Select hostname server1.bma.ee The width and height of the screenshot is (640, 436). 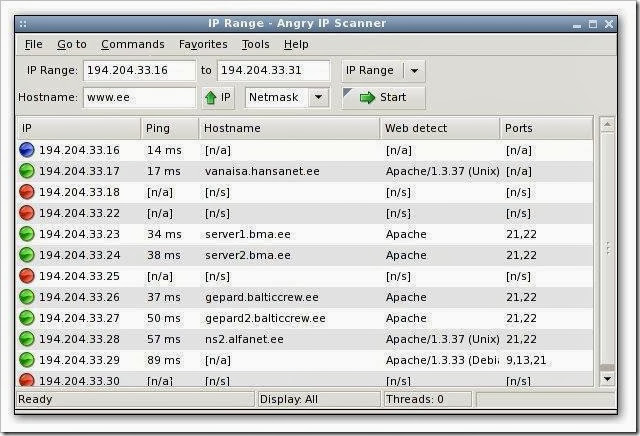pos(248,234)
